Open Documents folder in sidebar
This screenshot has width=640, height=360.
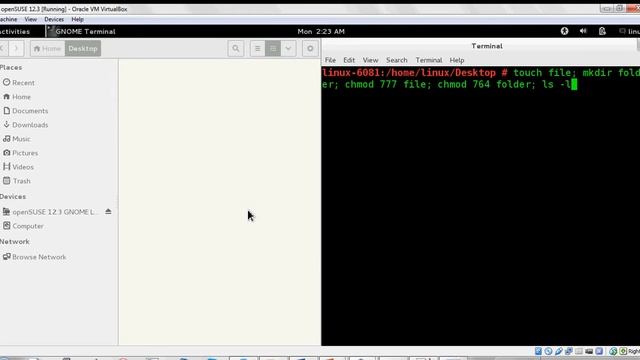coord(26,111)
